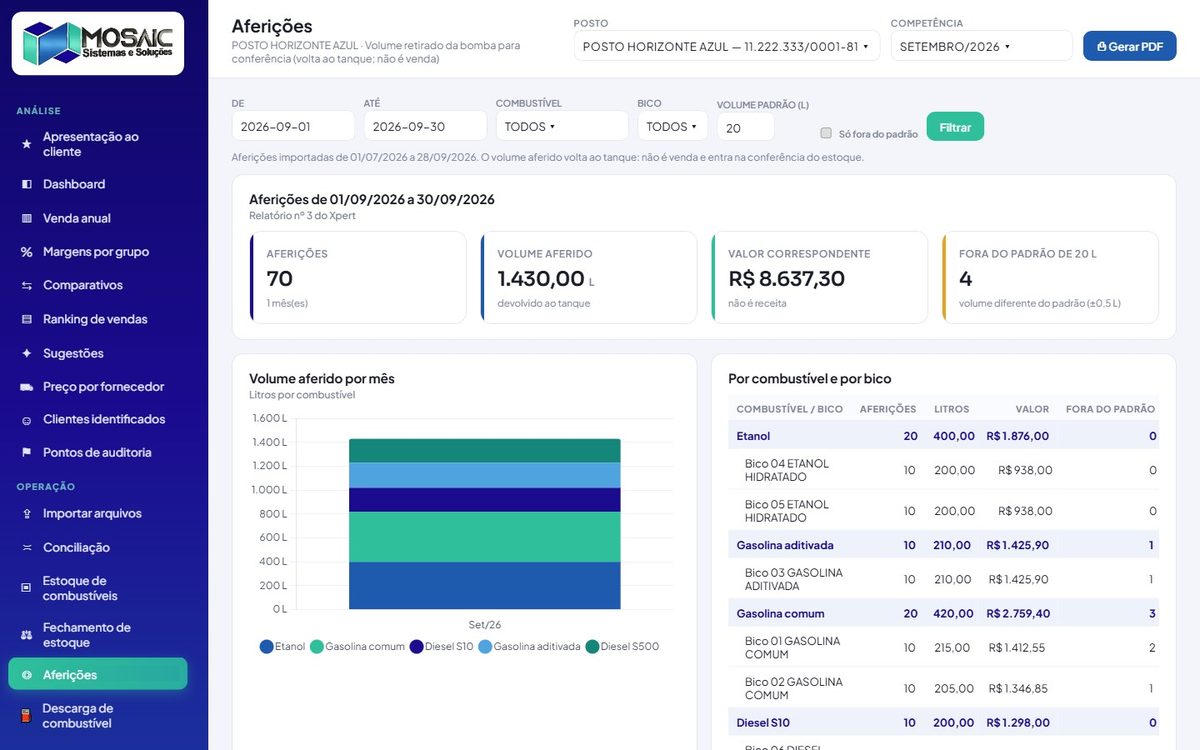Image resolution: width=1200 pixels, height=750 pixels.
Task: Click the Gasolina comum bar segment
Action: tap(485, 537)
